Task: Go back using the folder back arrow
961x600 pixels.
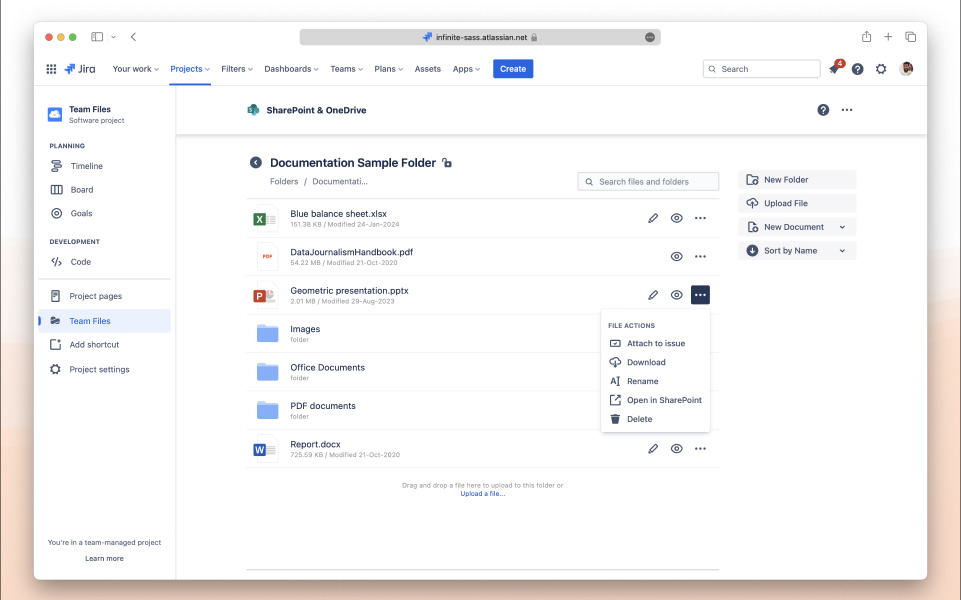Action: (256, 162)
